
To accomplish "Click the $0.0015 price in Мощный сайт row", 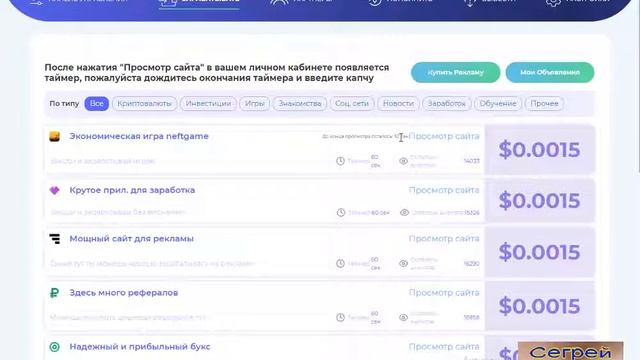I will pos(539,252).
